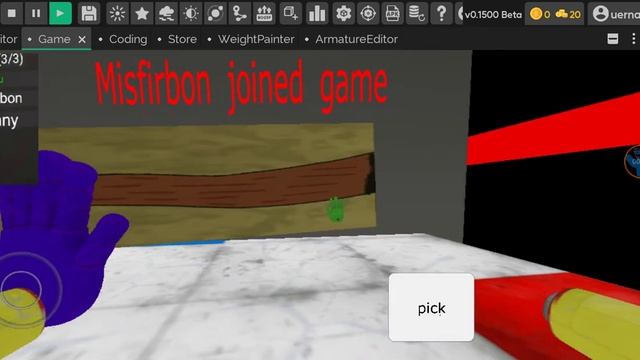The width and height of the screenshot is (640, 360).
Task: Open the brightness contrast icon
Action: pyautogui.click(x=191, y=13)
